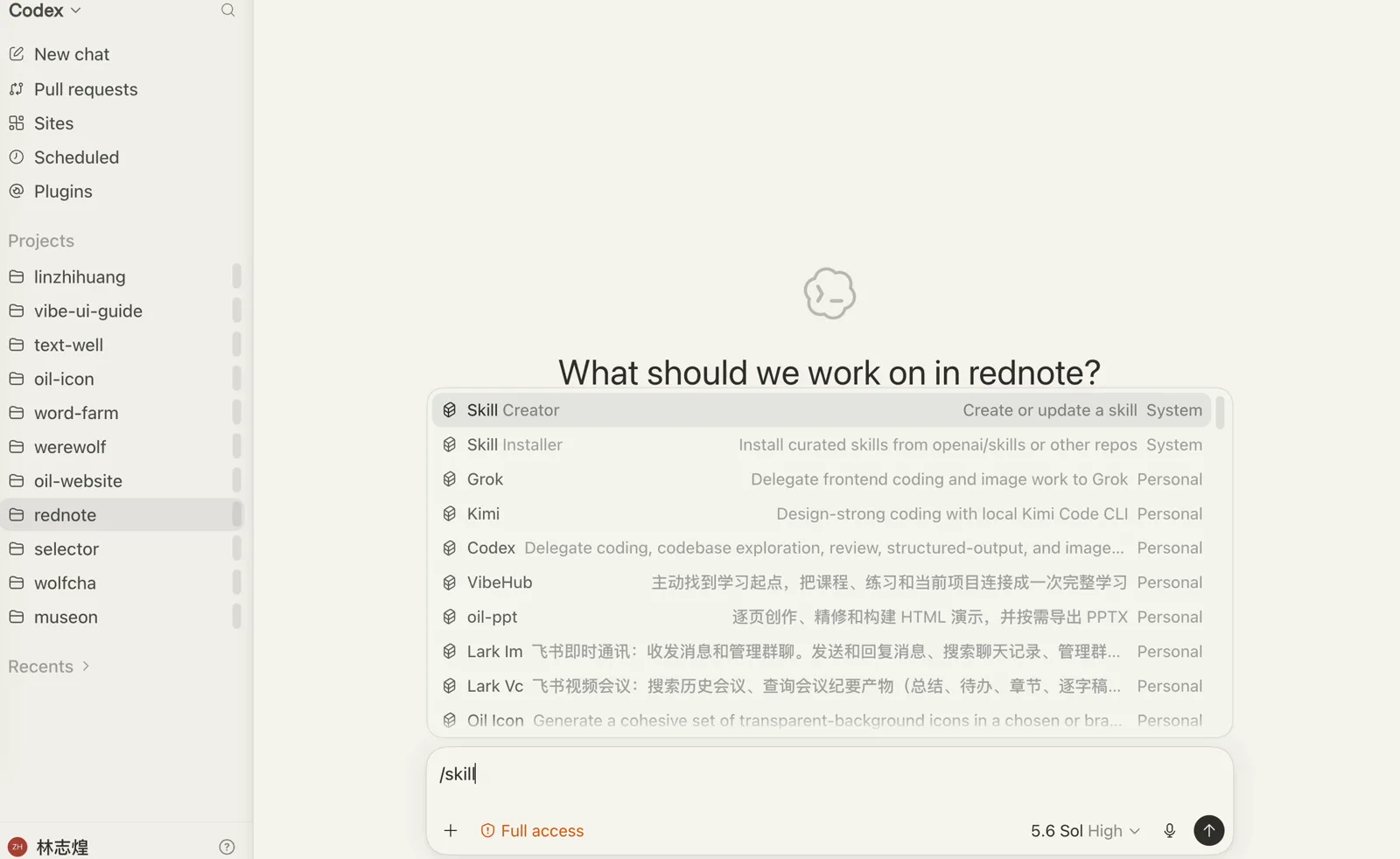Open the vibe-ui-guide project
Image resolution: width=1400 pixels, height=859 pixels.
(x=122, y=311)
